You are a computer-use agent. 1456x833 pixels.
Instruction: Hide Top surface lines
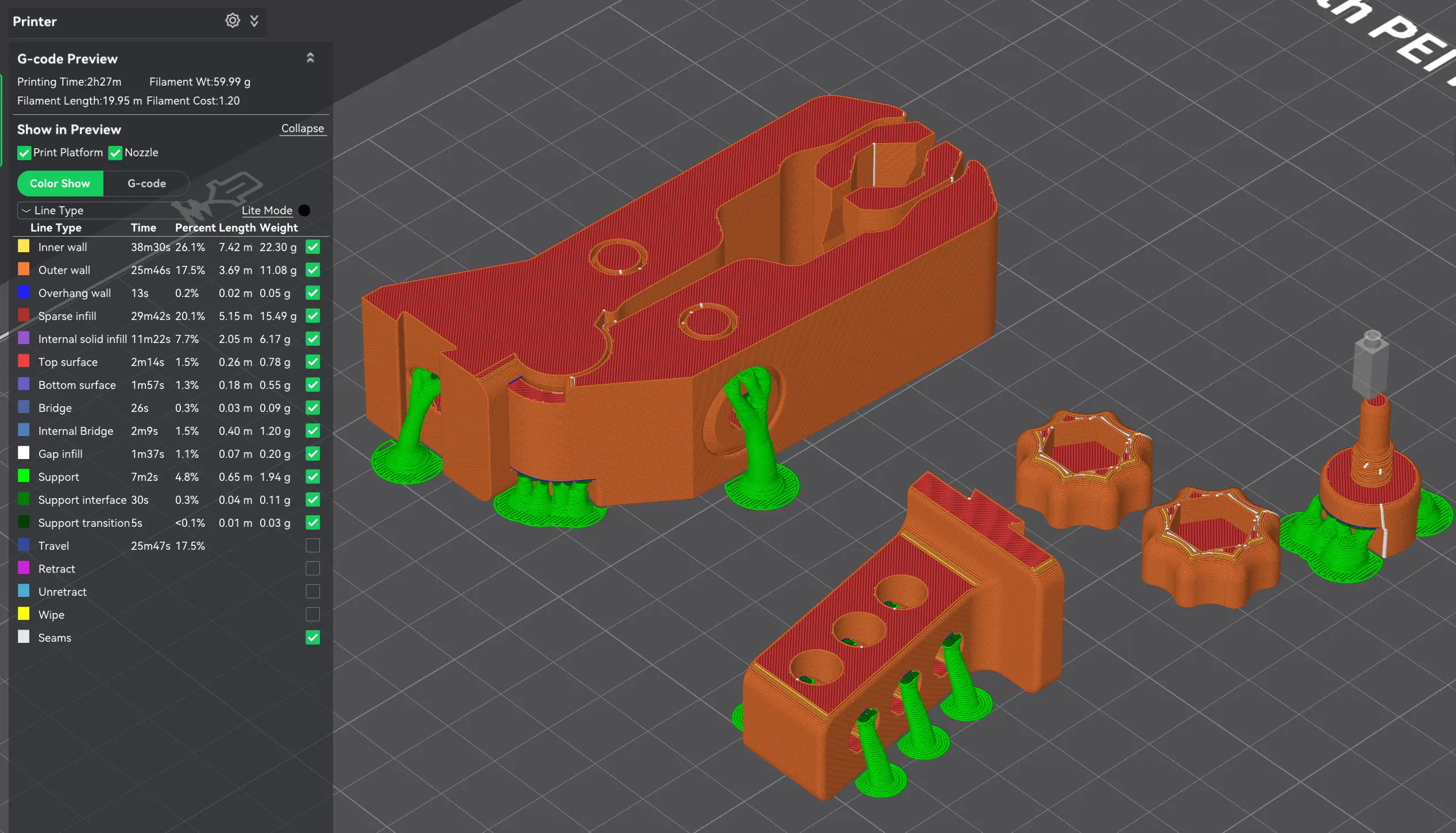coord(313,362)
